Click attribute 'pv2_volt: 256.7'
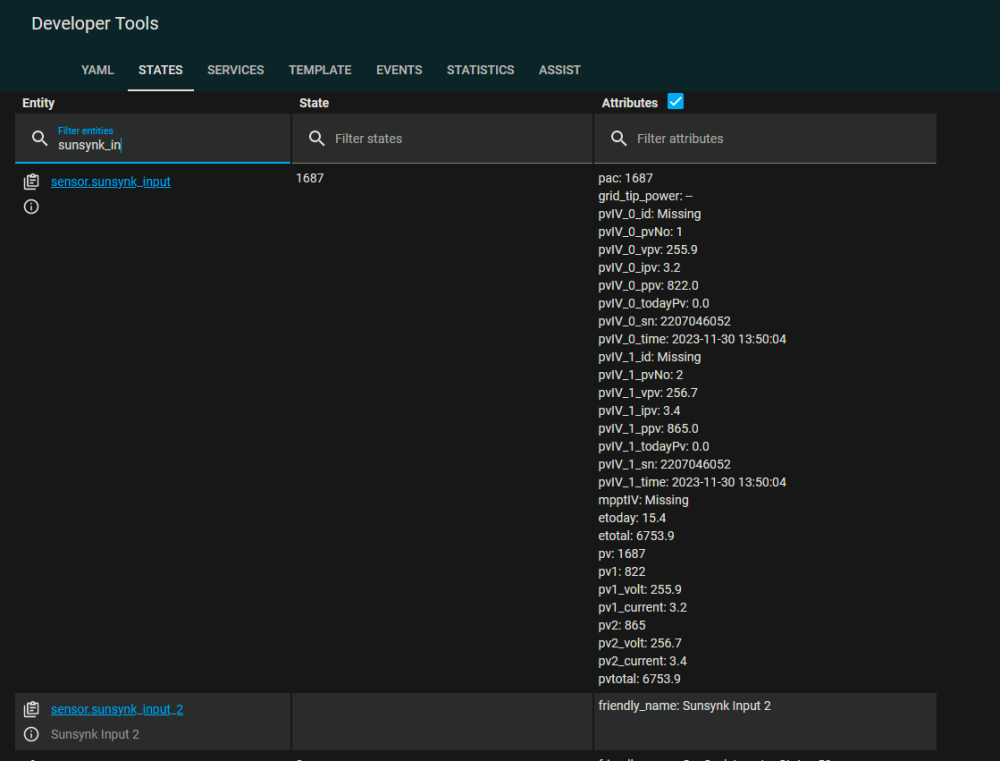 click(640, 643)
